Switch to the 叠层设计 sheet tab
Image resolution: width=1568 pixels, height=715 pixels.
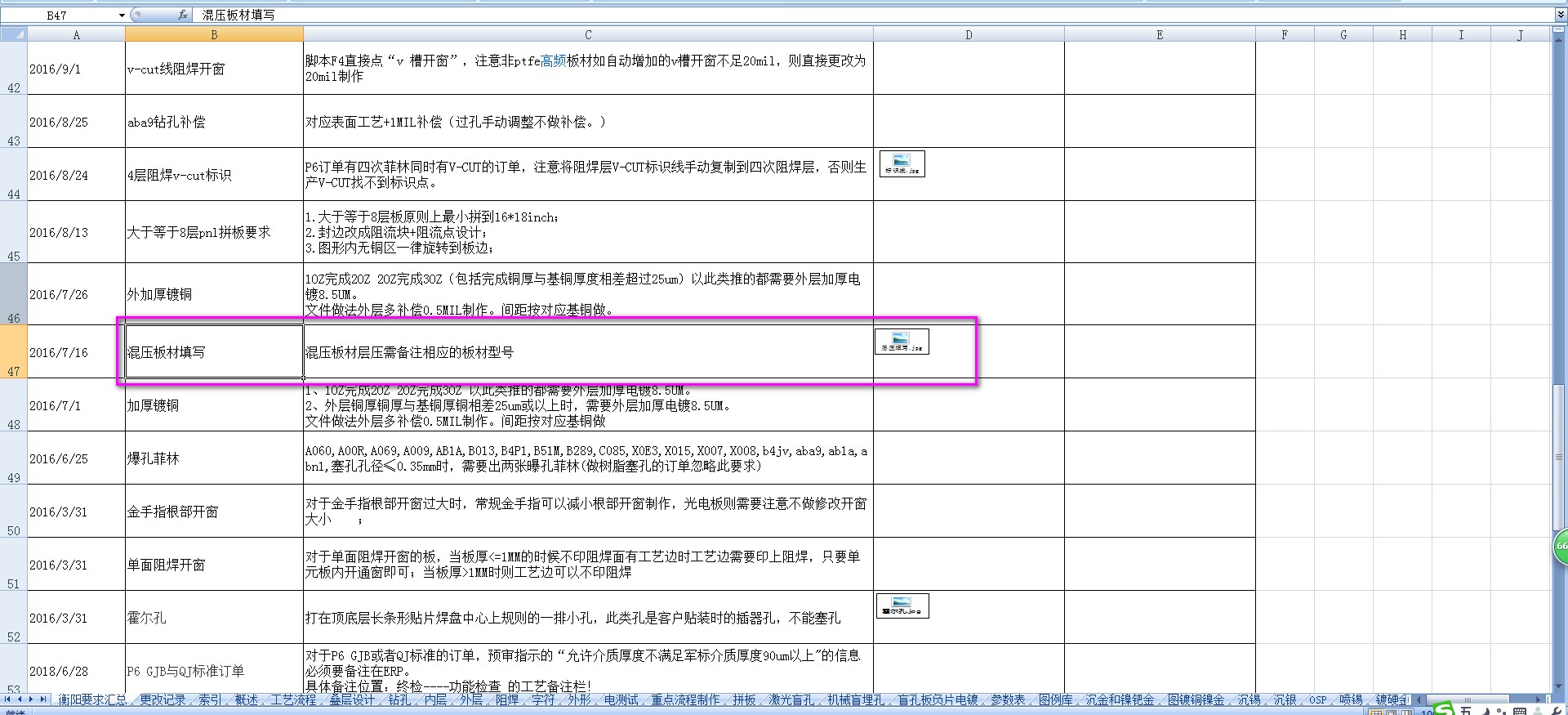352,699
